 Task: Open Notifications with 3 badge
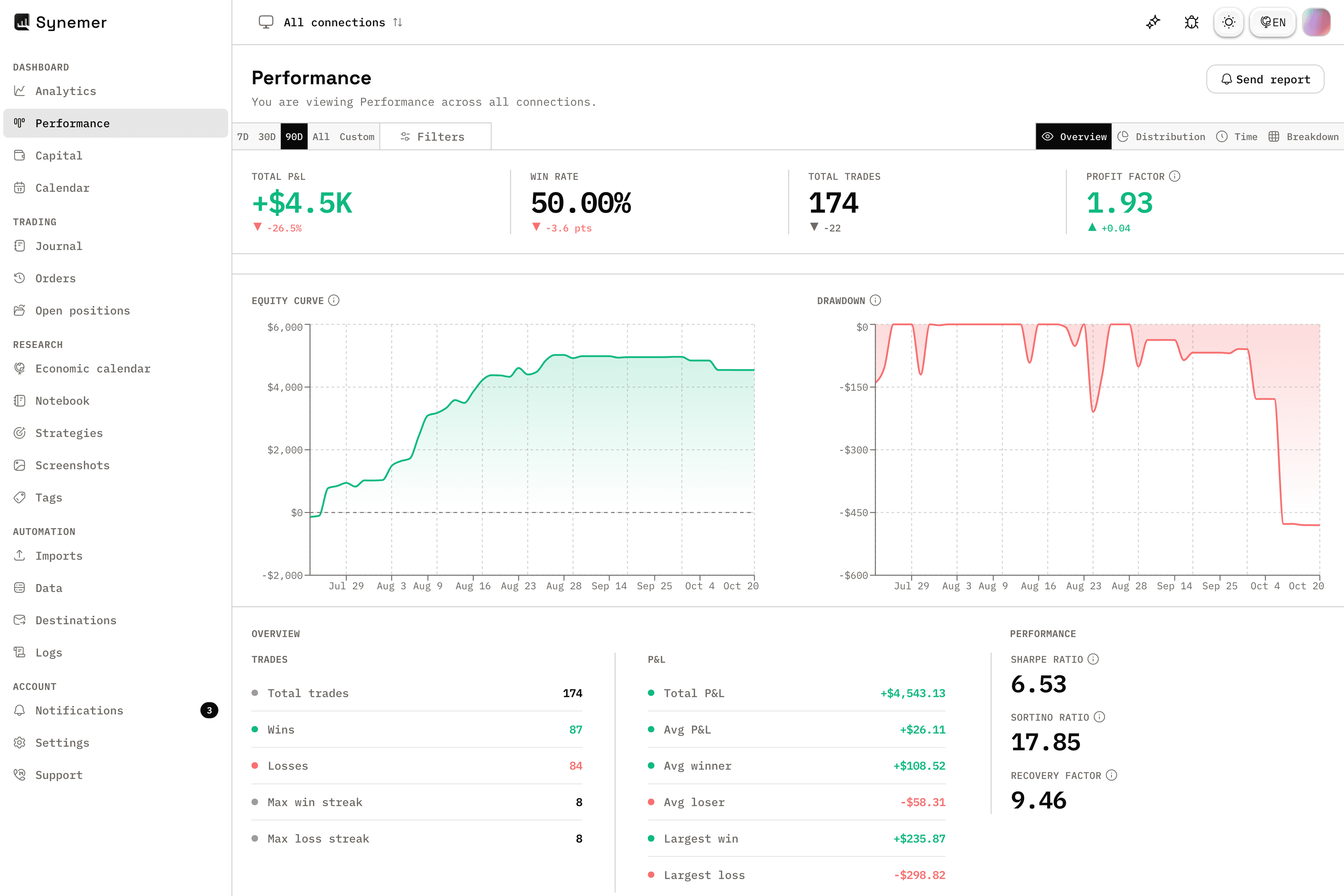tap(115, 710)
